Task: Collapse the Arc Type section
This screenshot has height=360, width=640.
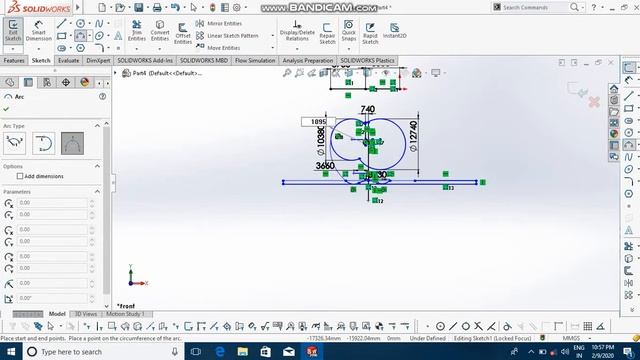Action: (97, 126)
